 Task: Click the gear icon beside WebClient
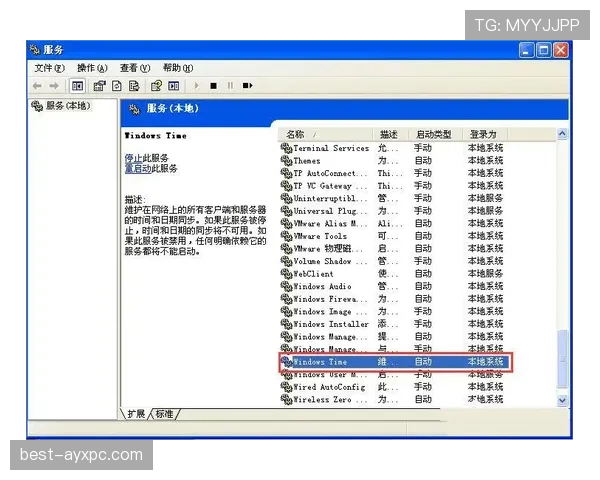[286, 274]
